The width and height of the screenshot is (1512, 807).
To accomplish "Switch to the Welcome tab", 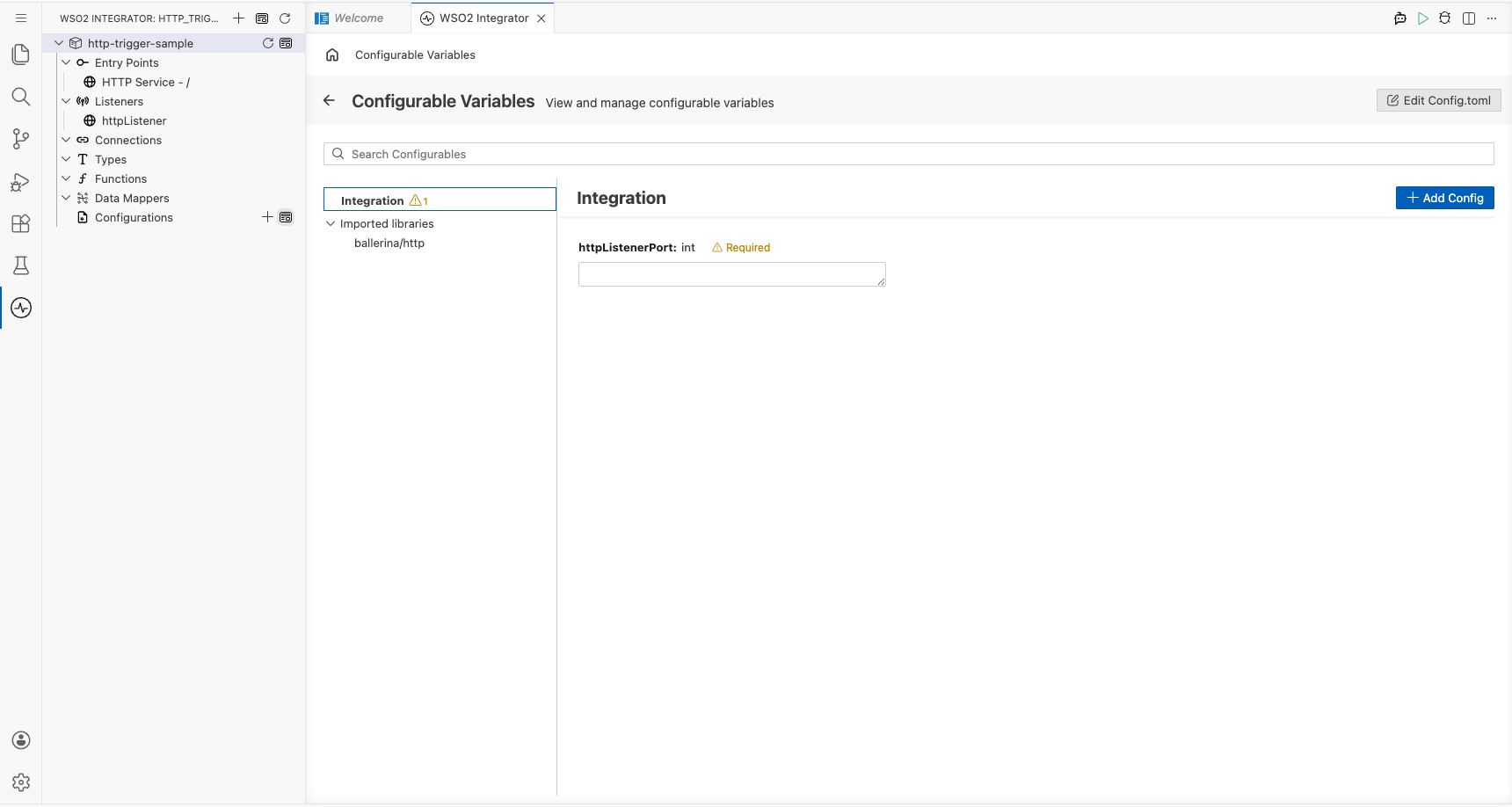I will coord(358,18).
